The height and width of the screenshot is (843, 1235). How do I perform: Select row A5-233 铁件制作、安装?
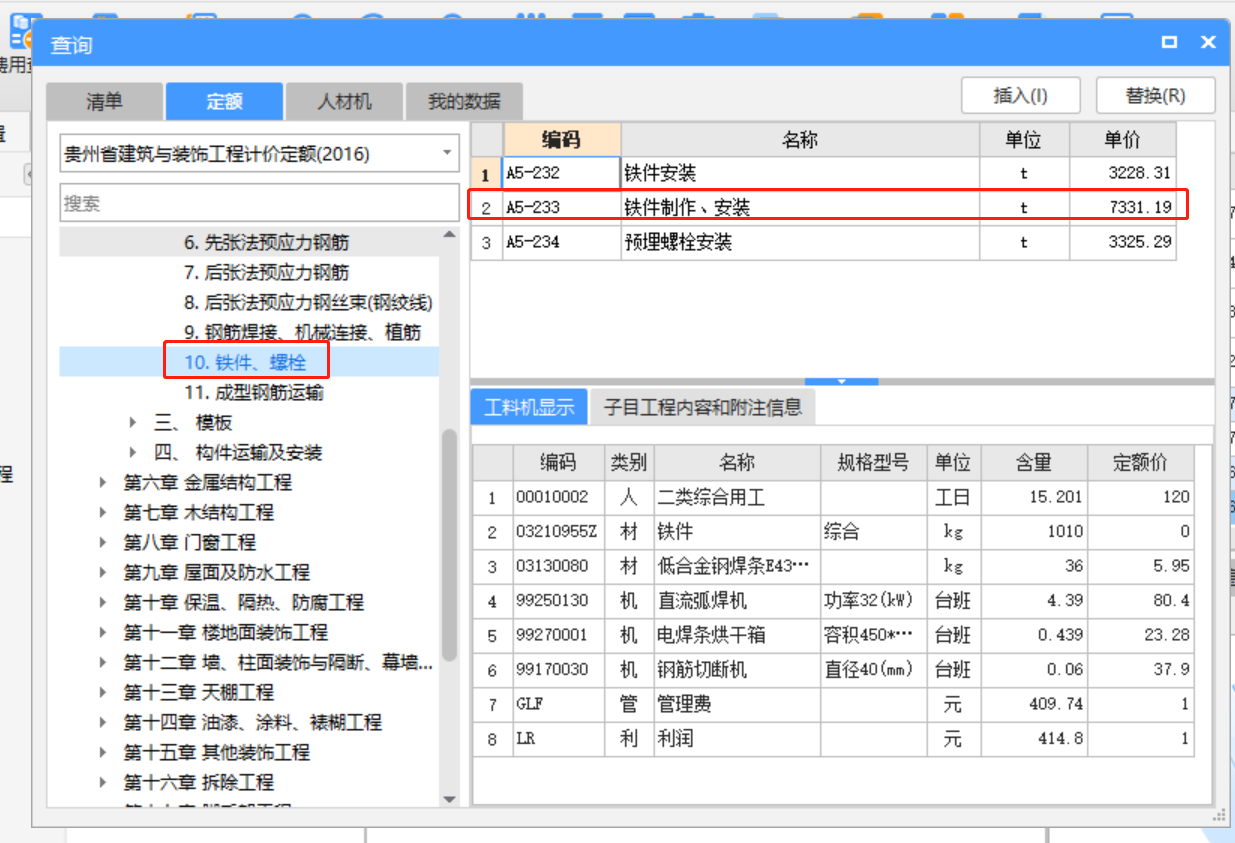click(823, 208)
